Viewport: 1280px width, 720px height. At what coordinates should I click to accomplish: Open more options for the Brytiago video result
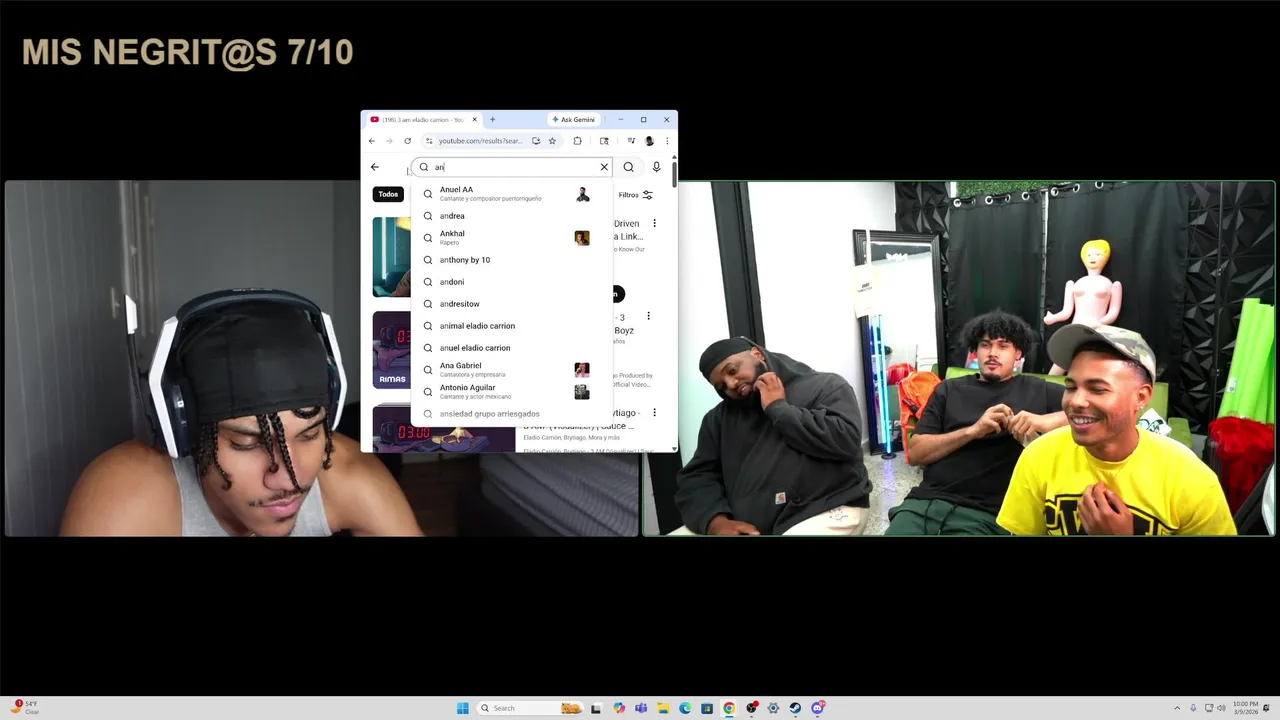(x=654, y=412)
